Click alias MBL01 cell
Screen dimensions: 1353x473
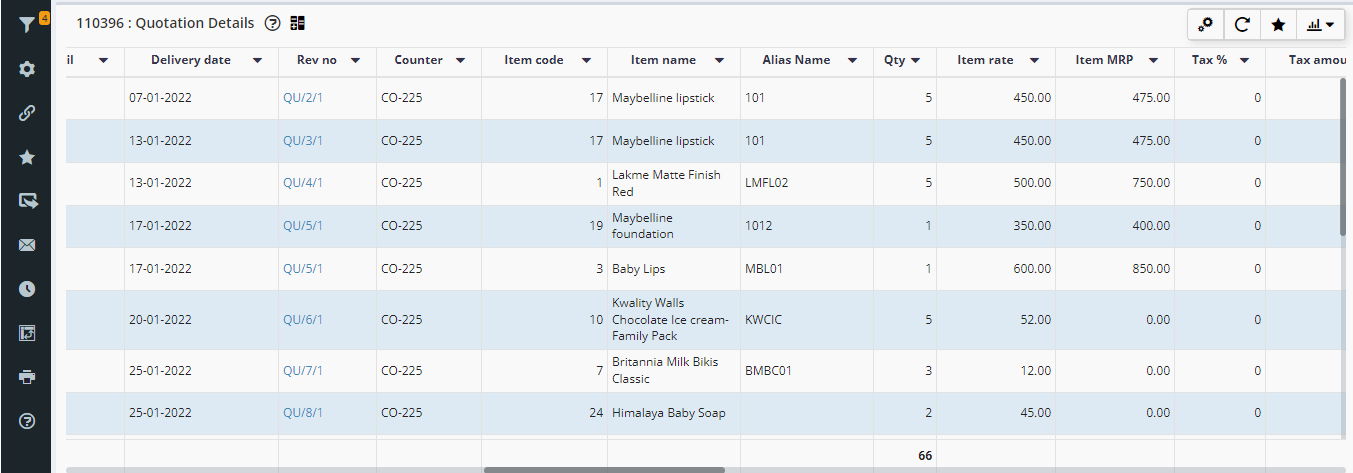pyautogui.click(x=807, y=269)
